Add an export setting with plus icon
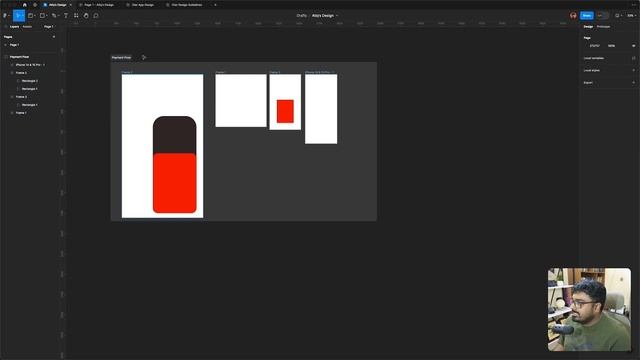Image resolution: width=640 pixels, height=360 pixels. point(633,82)
